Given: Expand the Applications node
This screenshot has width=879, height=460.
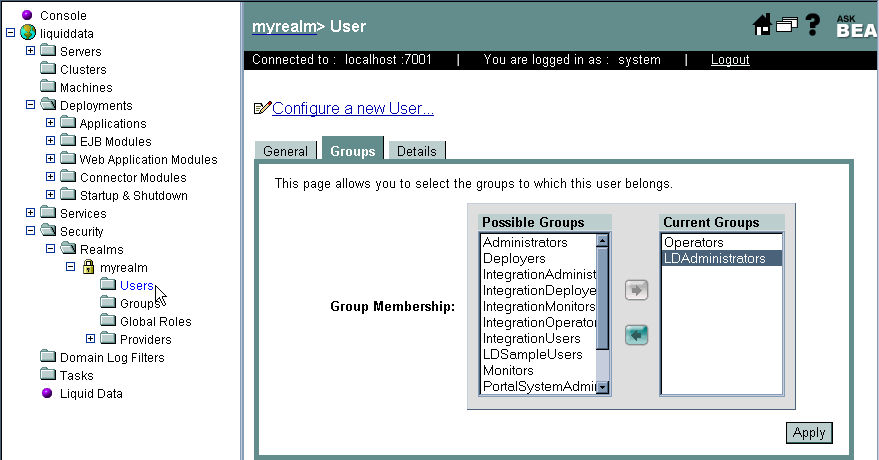Looking at the screenshot, I should tap(50, 122).
